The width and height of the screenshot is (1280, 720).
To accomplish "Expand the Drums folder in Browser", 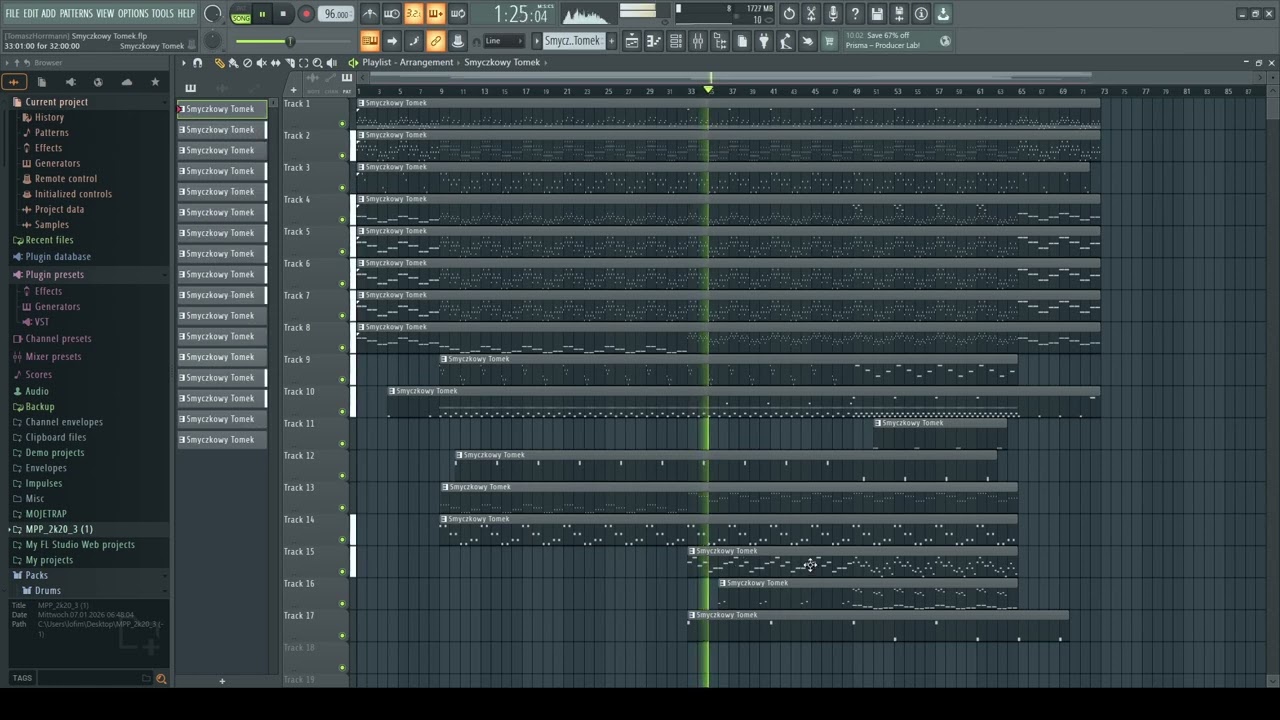I will tap(47, 591).
